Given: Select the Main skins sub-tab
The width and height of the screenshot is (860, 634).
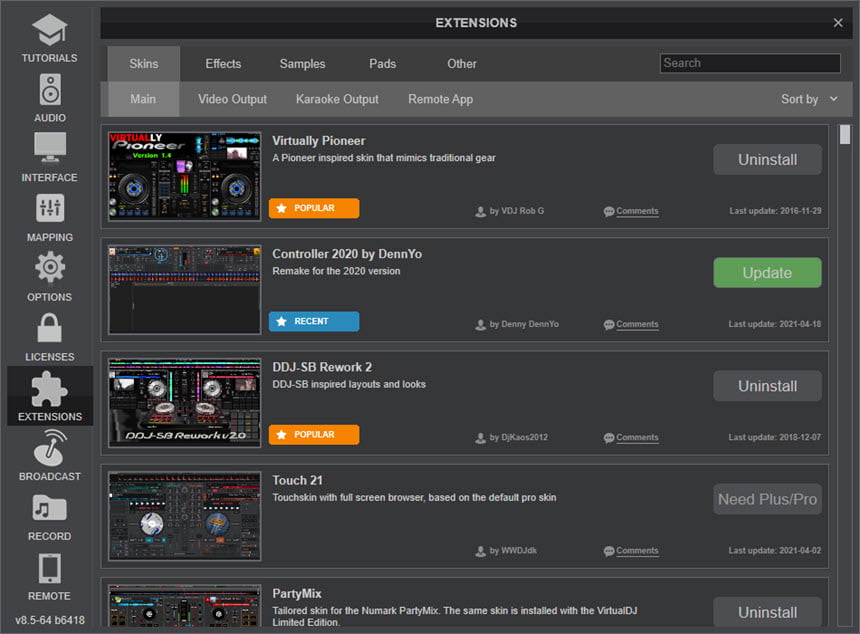Looking at the screenshot, I should (143, 99).
